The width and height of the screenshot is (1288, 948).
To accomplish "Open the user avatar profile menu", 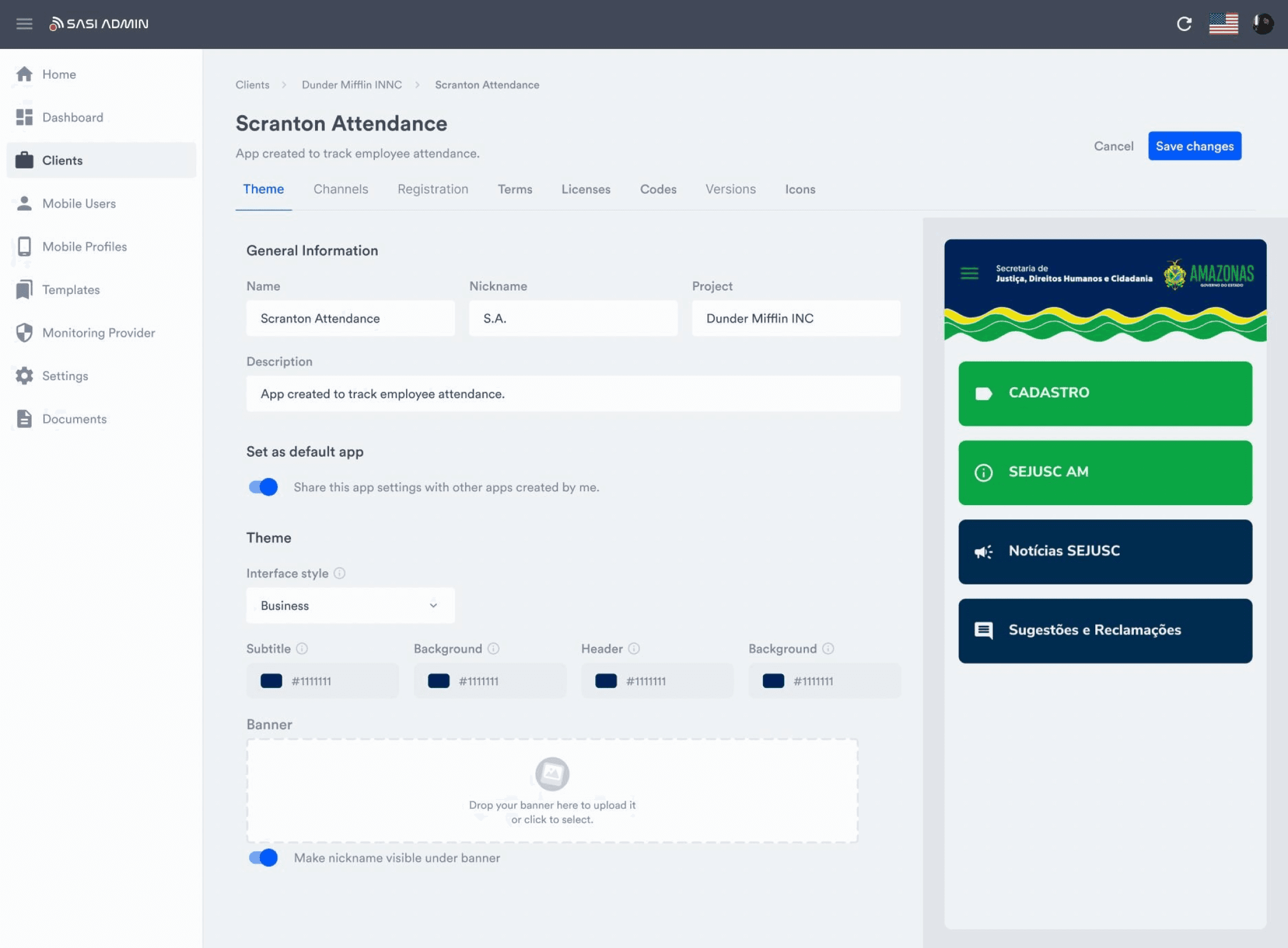I will (1263, 24).
